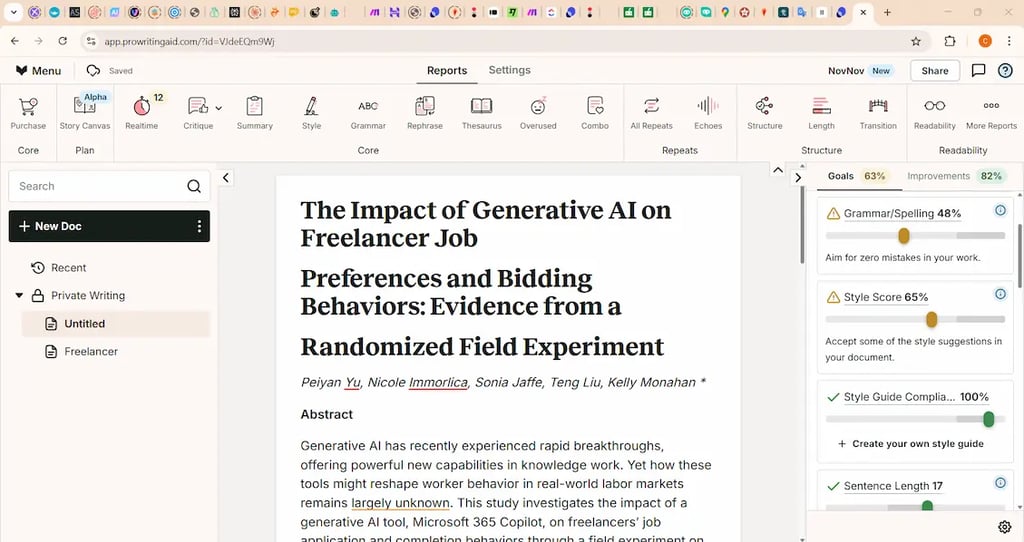Image resolution: width=1024 pixels, height=542 pixels.
Task: Start the Realtime report
Action: click(x=142, y=114)
